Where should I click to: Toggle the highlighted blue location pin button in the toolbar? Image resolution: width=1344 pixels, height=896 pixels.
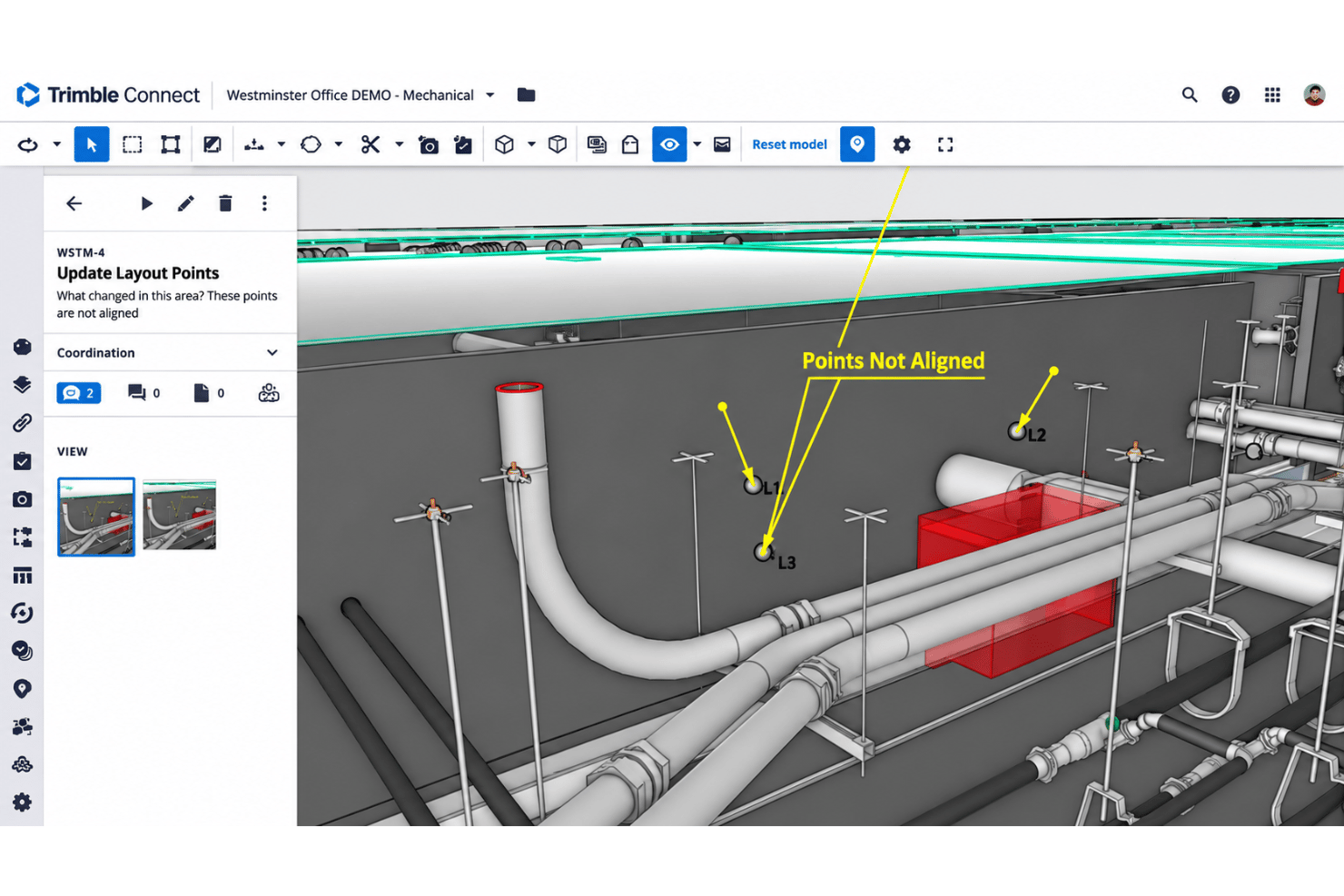point(857,144)
